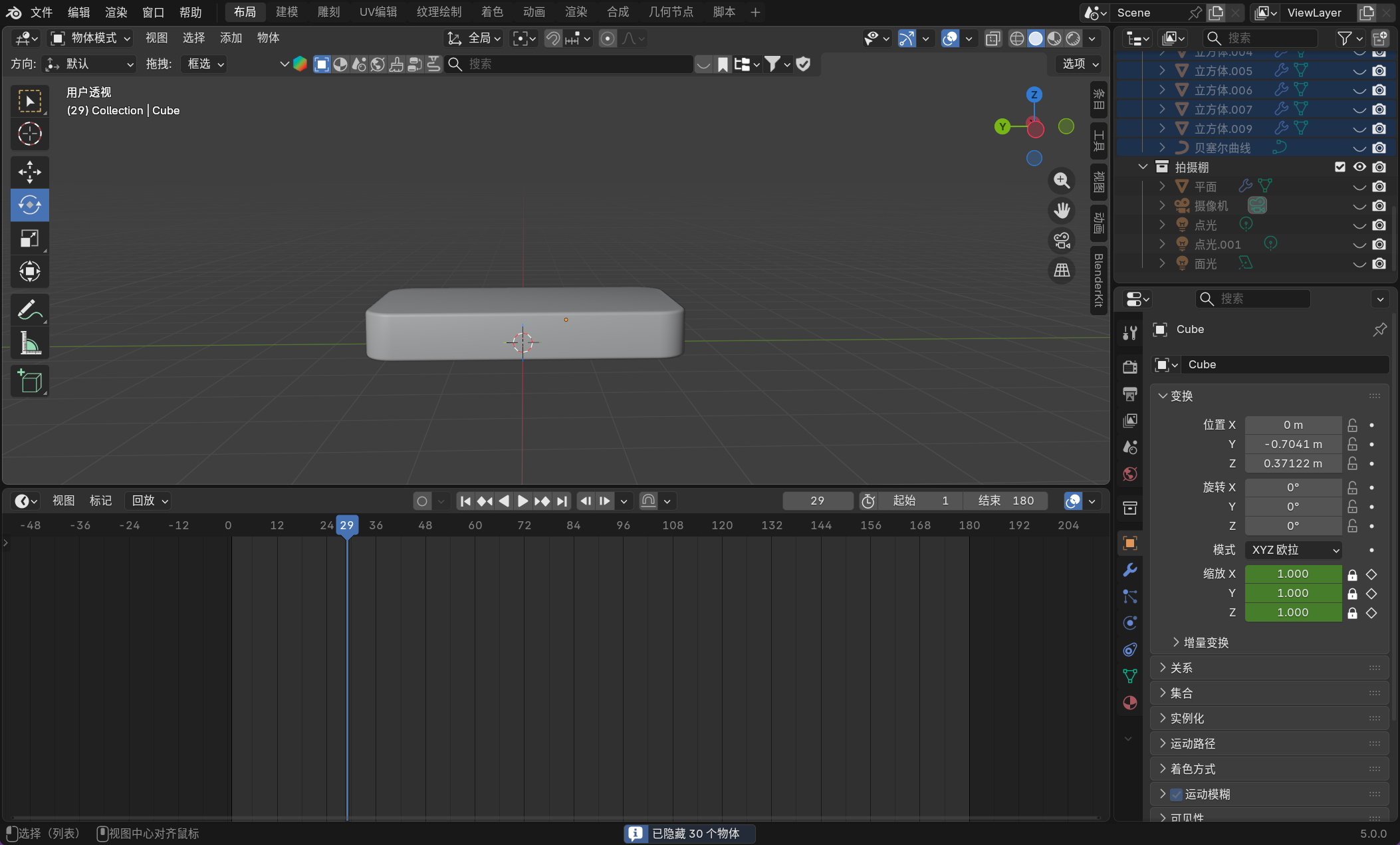Uncheck the 拍摄棚 collection checkbox
Viewport: 1400px width, 845px height.
pyautogui.click(x=1340, y=167)
